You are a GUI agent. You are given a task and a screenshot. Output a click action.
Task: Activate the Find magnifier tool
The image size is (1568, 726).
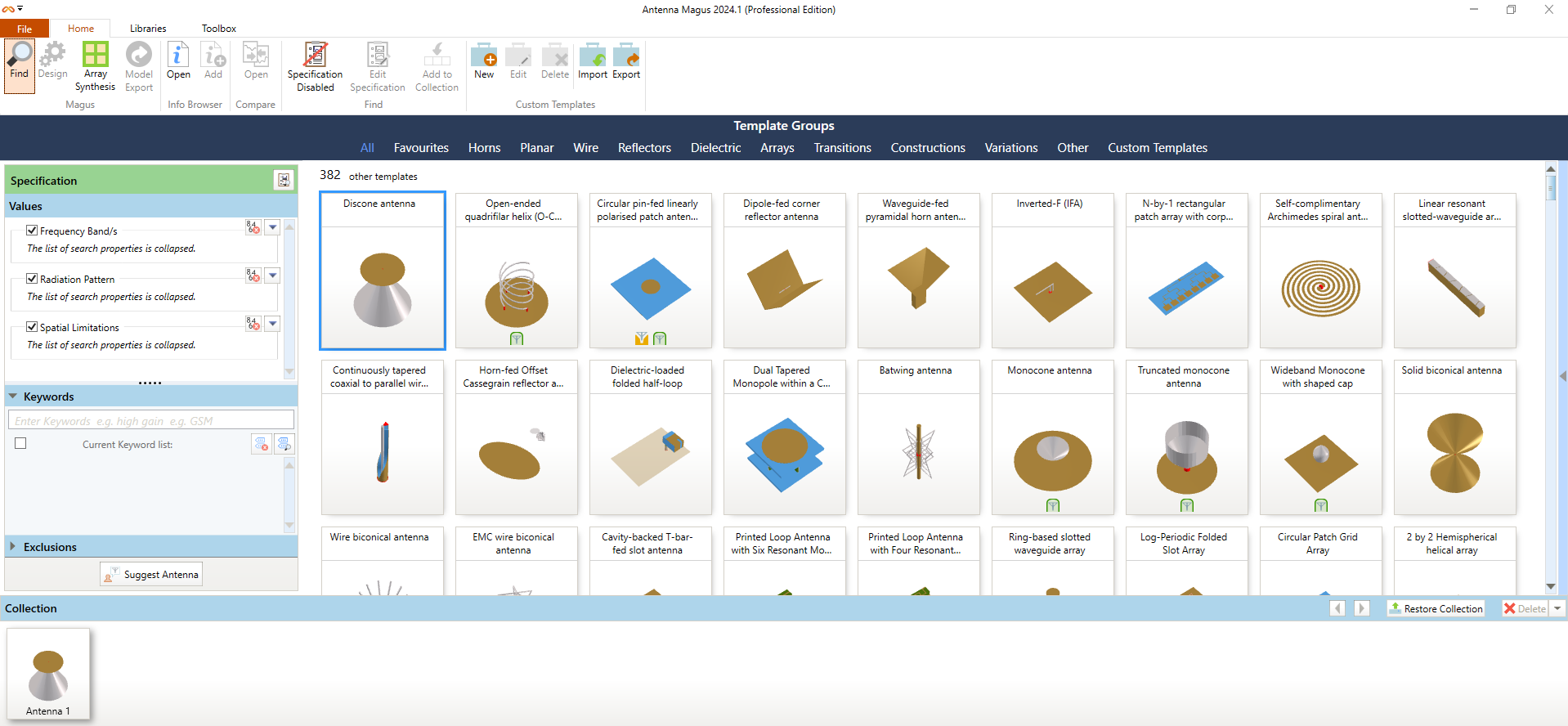20,65
